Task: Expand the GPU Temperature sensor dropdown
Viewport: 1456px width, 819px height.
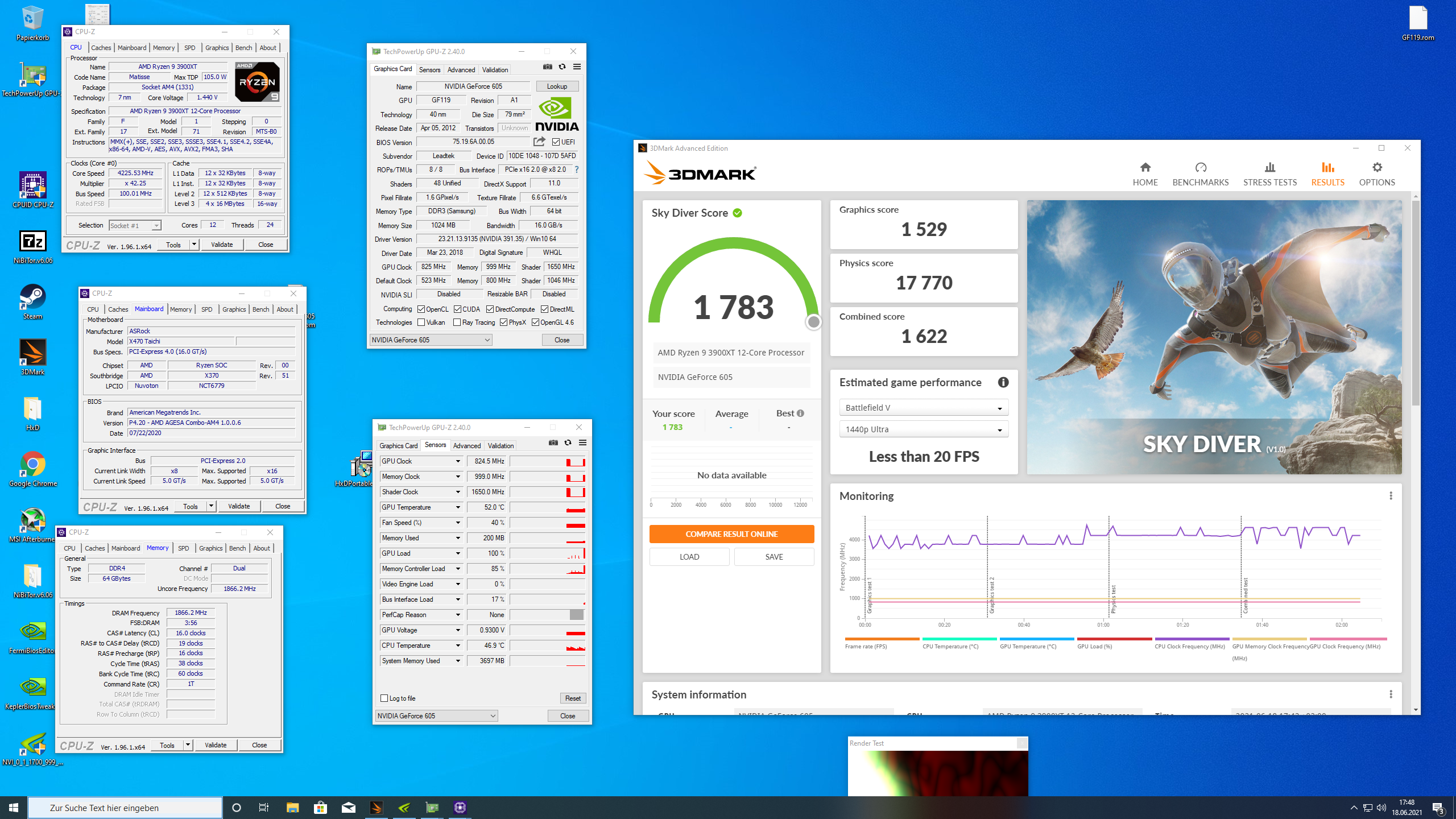Action: pos(457,507)
